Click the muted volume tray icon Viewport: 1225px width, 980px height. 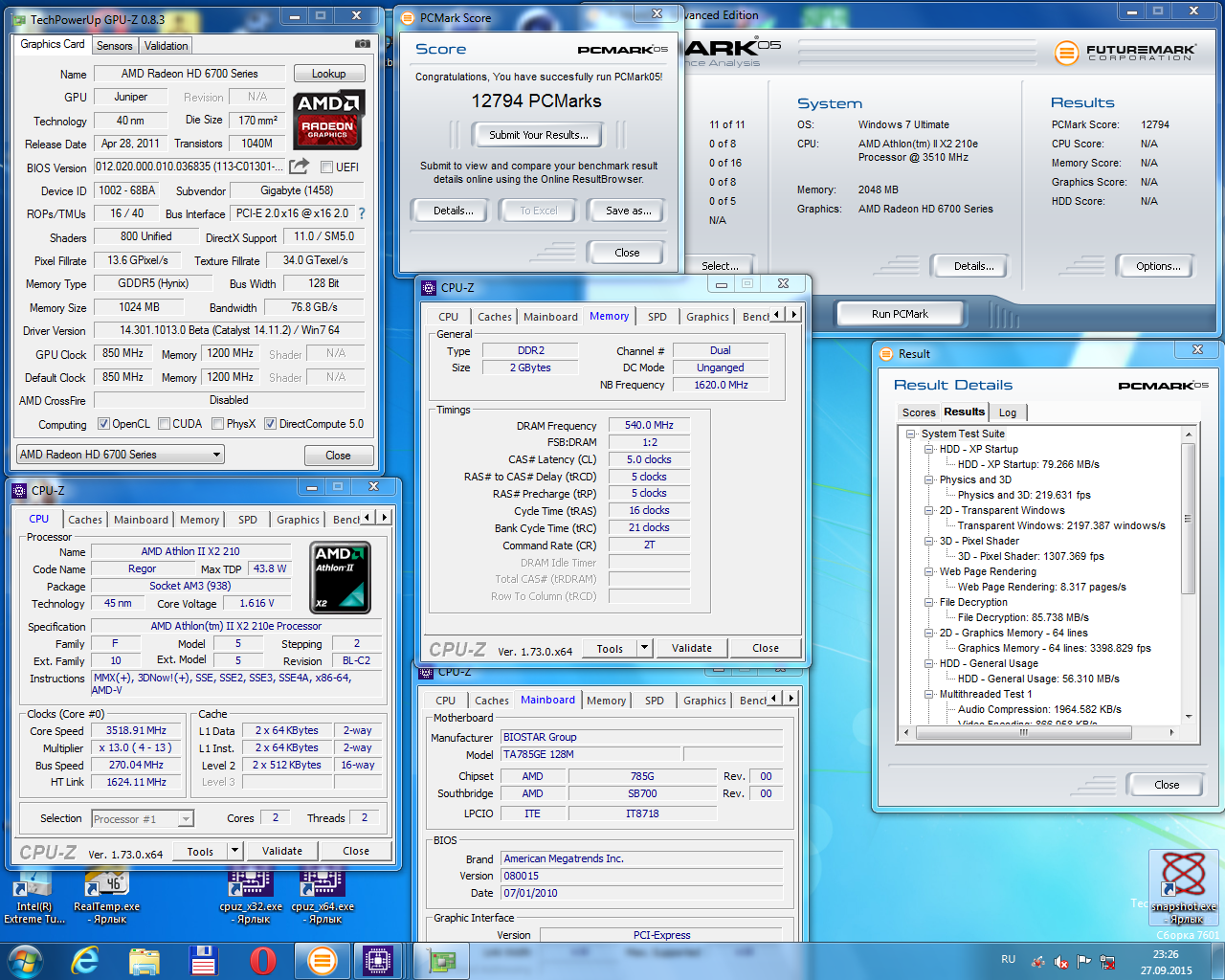coord(1060,961)
